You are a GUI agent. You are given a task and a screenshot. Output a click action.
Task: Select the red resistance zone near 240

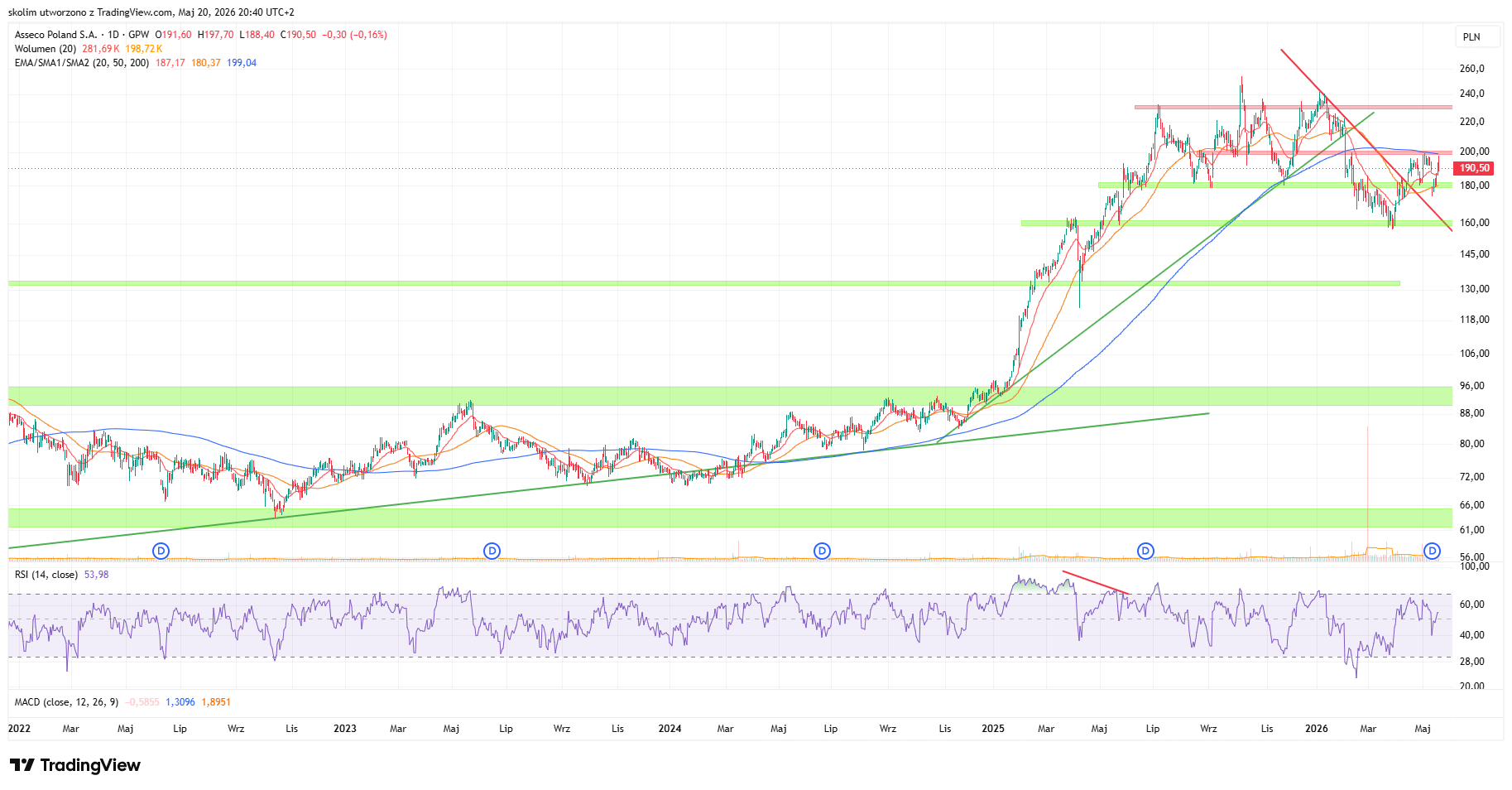tap(1293, 107)
